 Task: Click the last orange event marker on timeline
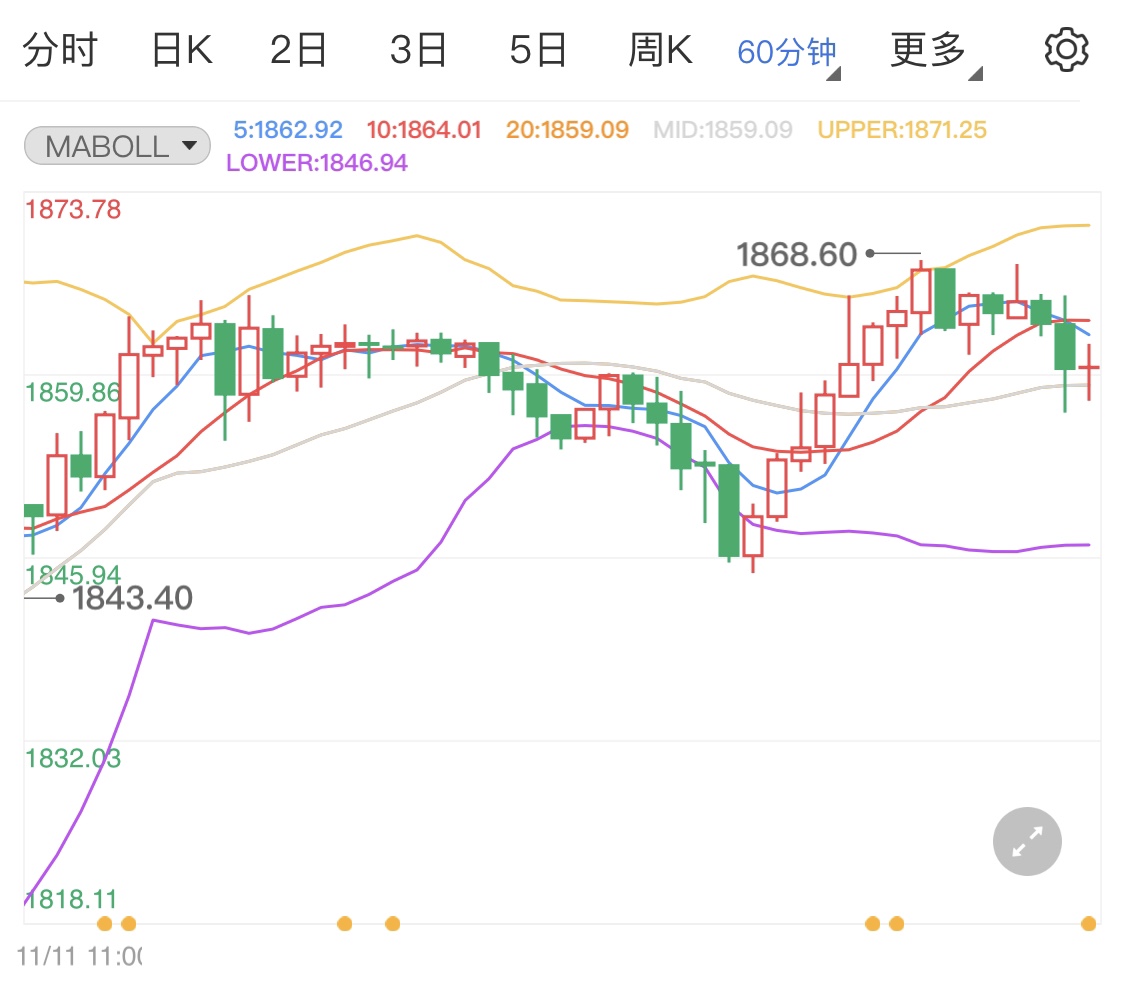[x=1088, y=923]
